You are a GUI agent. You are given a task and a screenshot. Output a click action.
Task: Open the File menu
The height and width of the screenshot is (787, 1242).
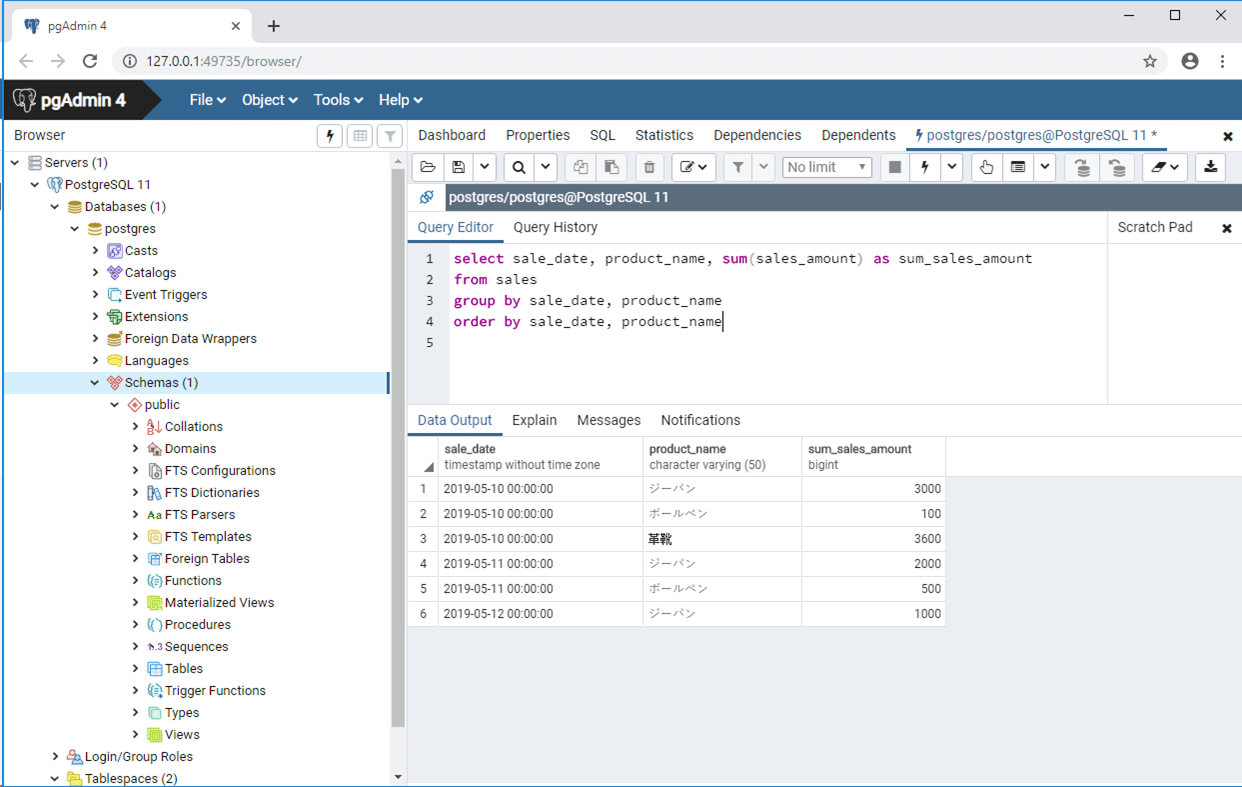tap(207, 100)
